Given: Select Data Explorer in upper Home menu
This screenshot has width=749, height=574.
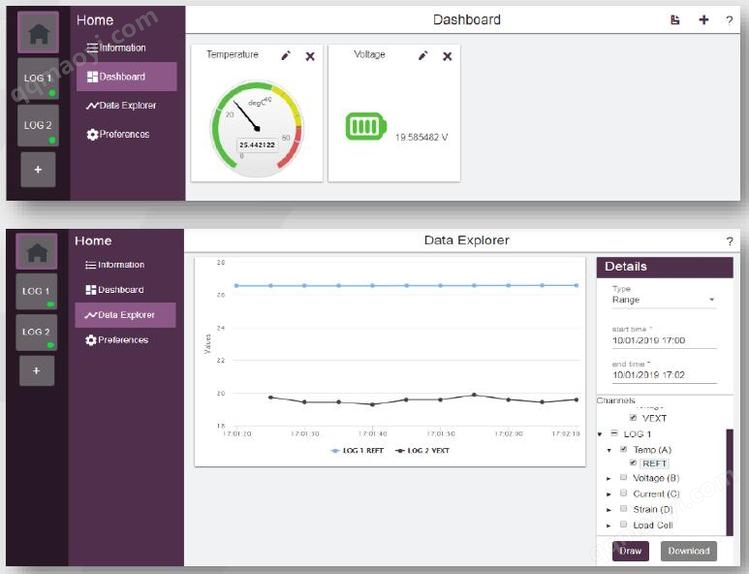Looking at the screenshot, I should pos(121,106).
